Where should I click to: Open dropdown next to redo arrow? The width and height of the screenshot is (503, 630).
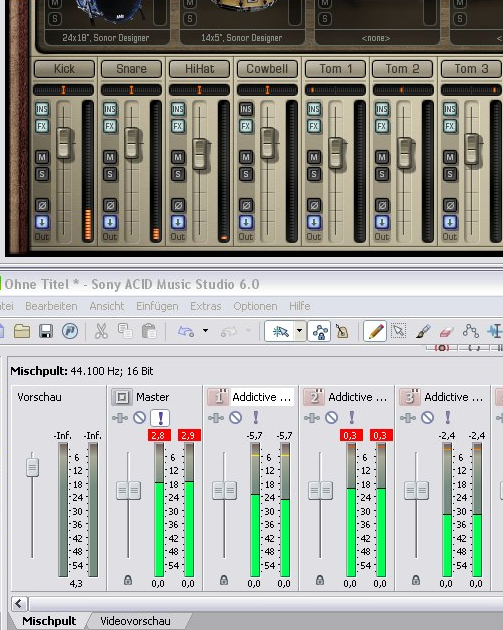(248, 331)
